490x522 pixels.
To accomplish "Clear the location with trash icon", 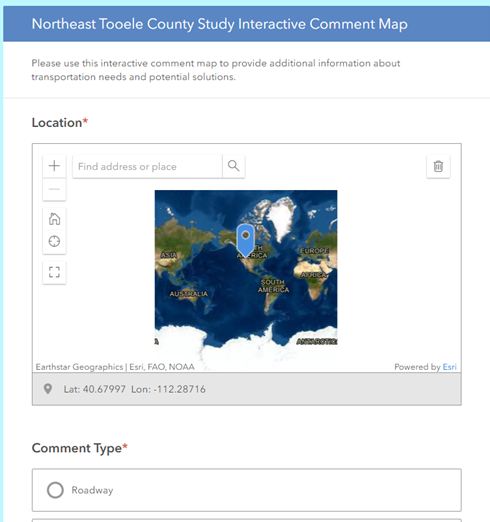I will click(438, 166).
